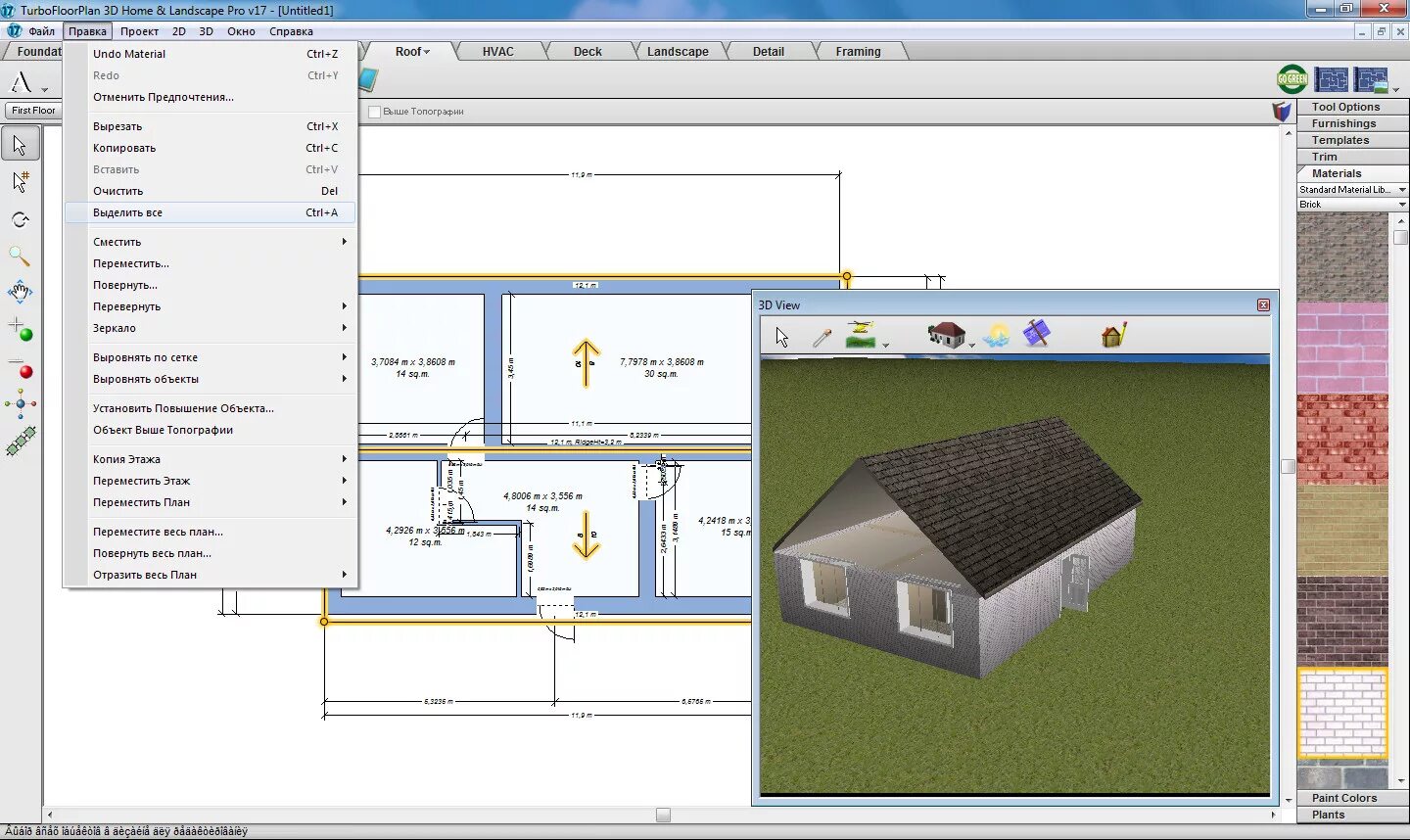Click the blueprint floor plan view icon

pos(1331,79)
